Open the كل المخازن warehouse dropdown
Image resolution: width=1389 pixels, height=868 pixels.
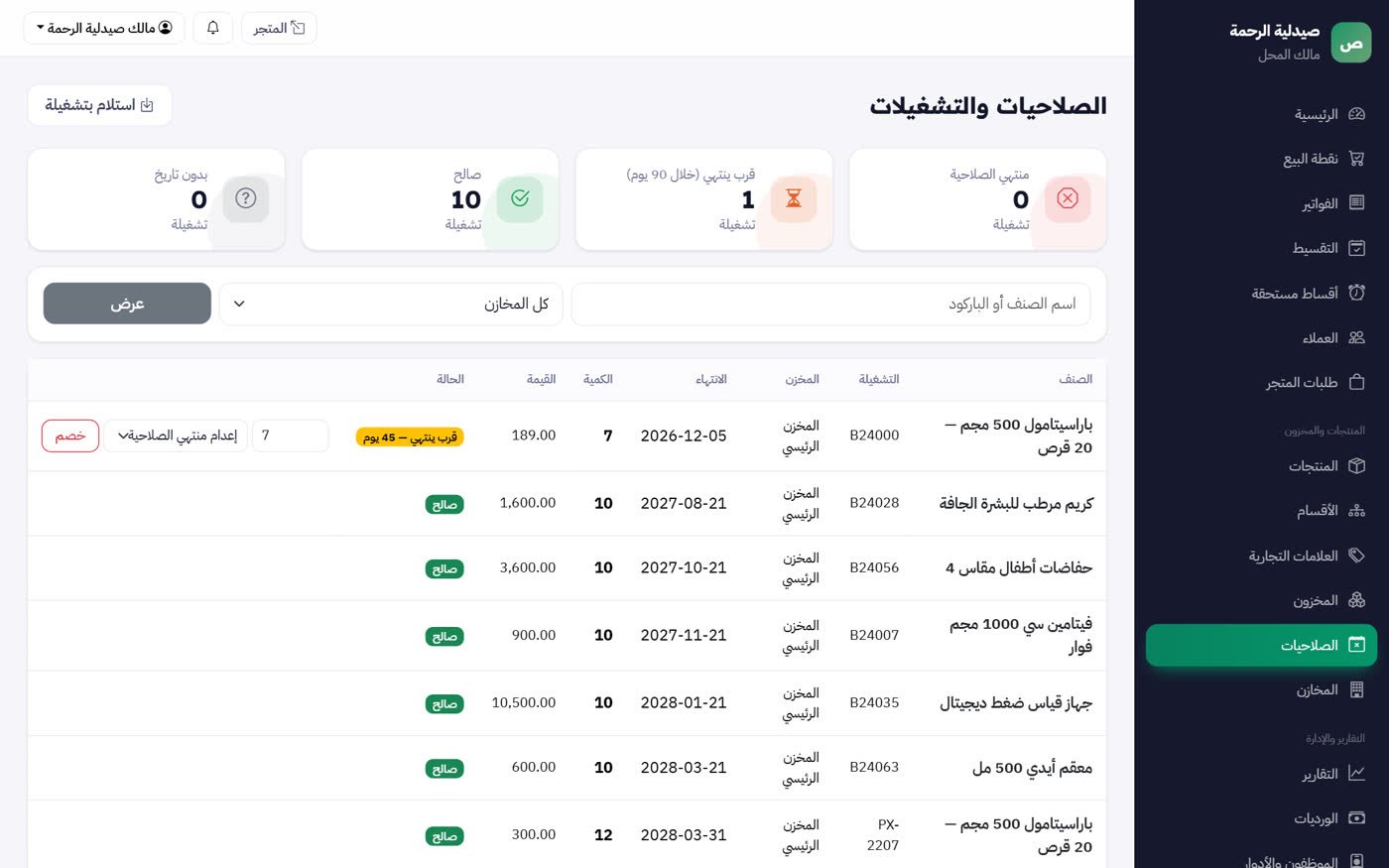(391, 304)
